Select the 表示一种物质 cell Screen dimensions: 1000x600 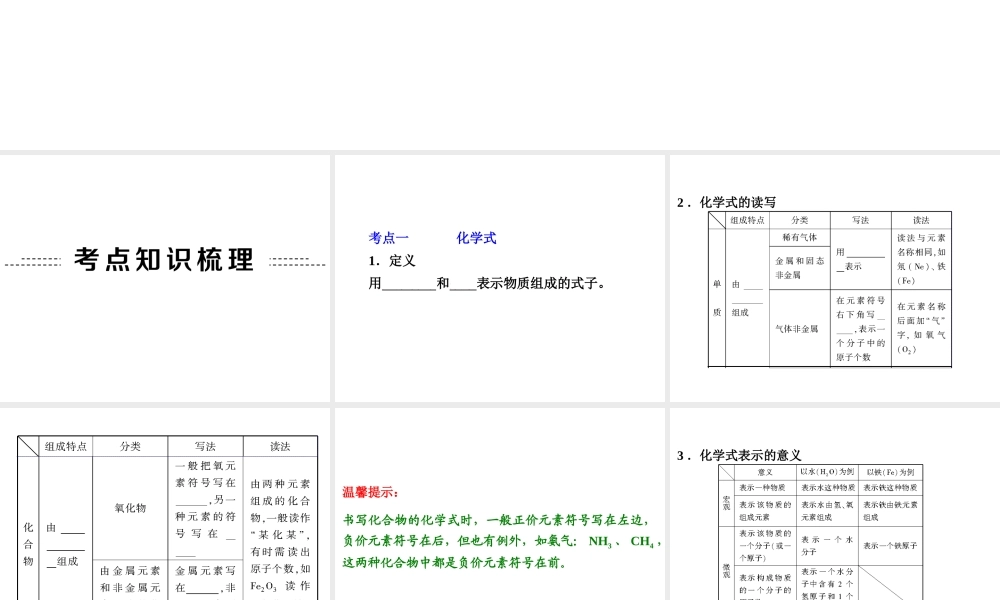pyautogui.click(x=765, y=488)
